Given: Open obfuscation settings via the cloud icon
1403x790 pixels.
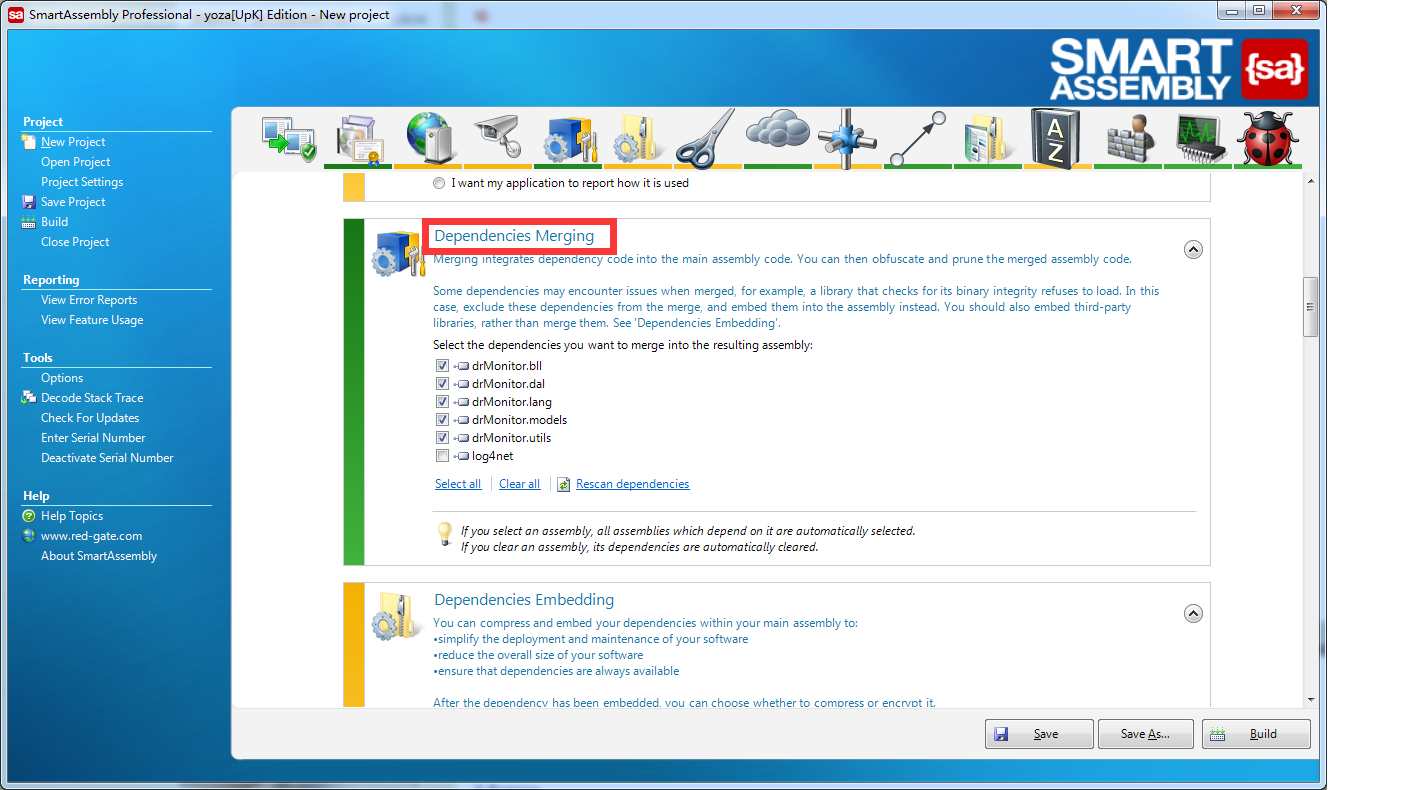Looking at the screenshot, I should click(778, 131).
